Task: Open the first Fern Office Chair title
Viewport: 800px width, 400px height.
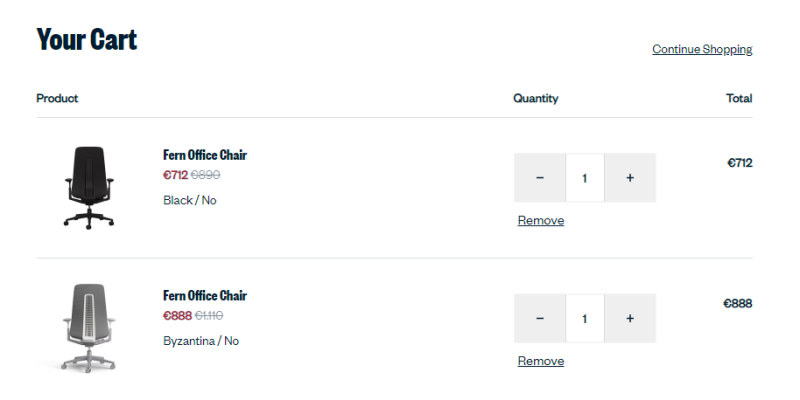Action: 205,155
